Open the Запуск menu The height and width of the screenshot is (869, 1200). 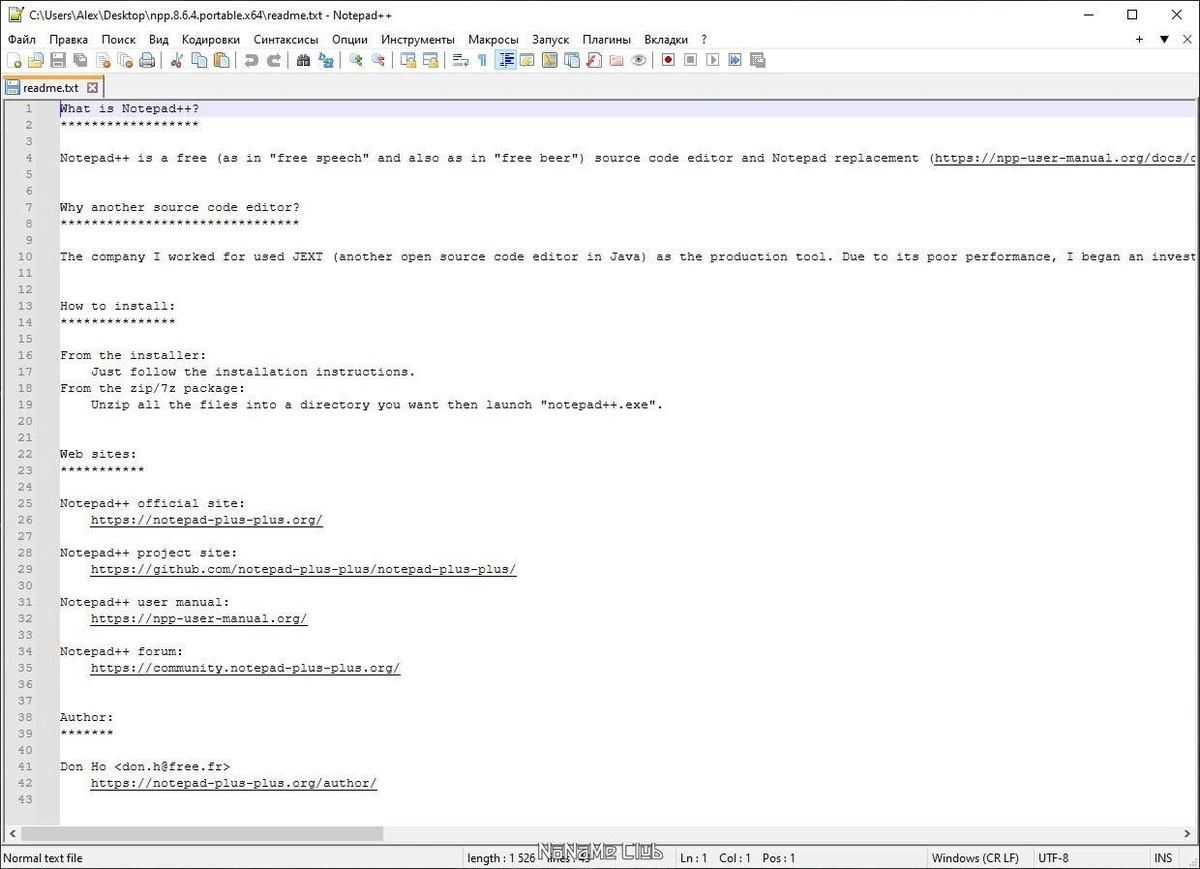pyautogui.click(x=550, y=39)
